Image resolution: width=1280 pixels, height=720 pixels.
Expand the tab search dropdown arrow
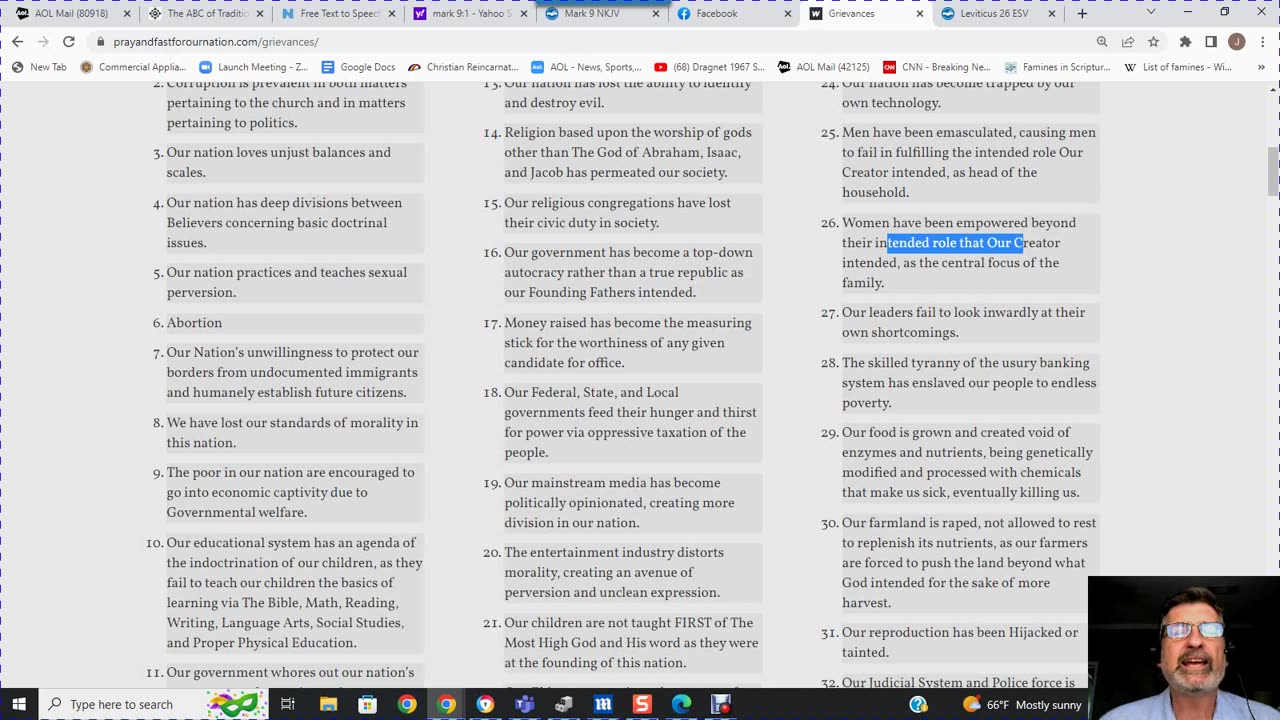[x=1150, y=13]
